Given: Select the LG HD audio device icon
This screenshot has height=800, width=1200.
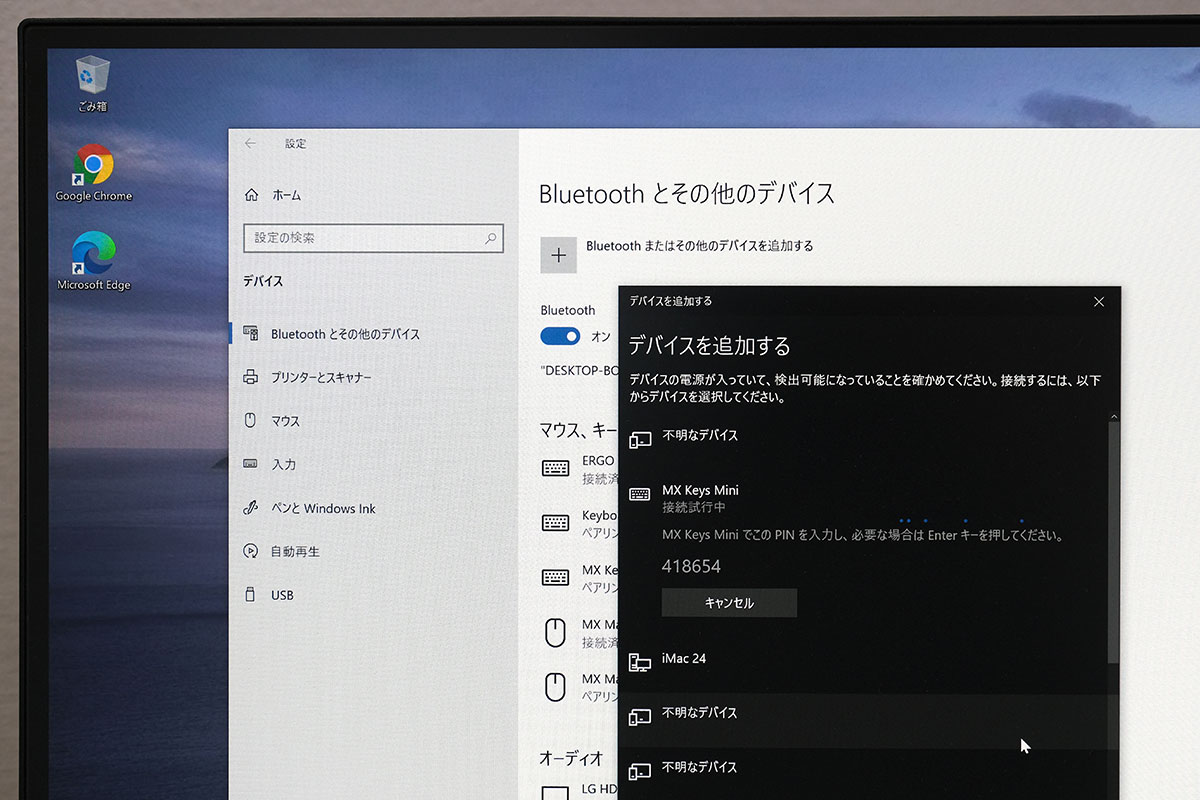Looking at the screenshot, I should [555, 792].
